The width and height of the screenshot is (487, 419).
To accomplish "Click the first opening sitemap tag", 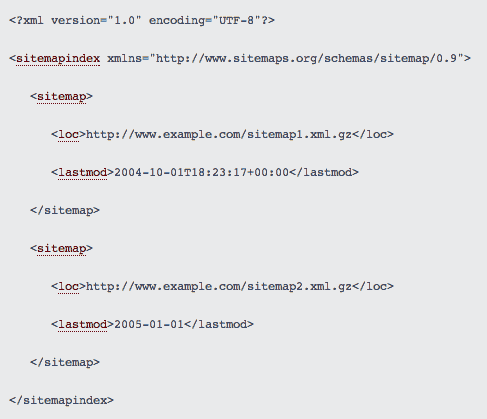I will click(x=61, y=97).
